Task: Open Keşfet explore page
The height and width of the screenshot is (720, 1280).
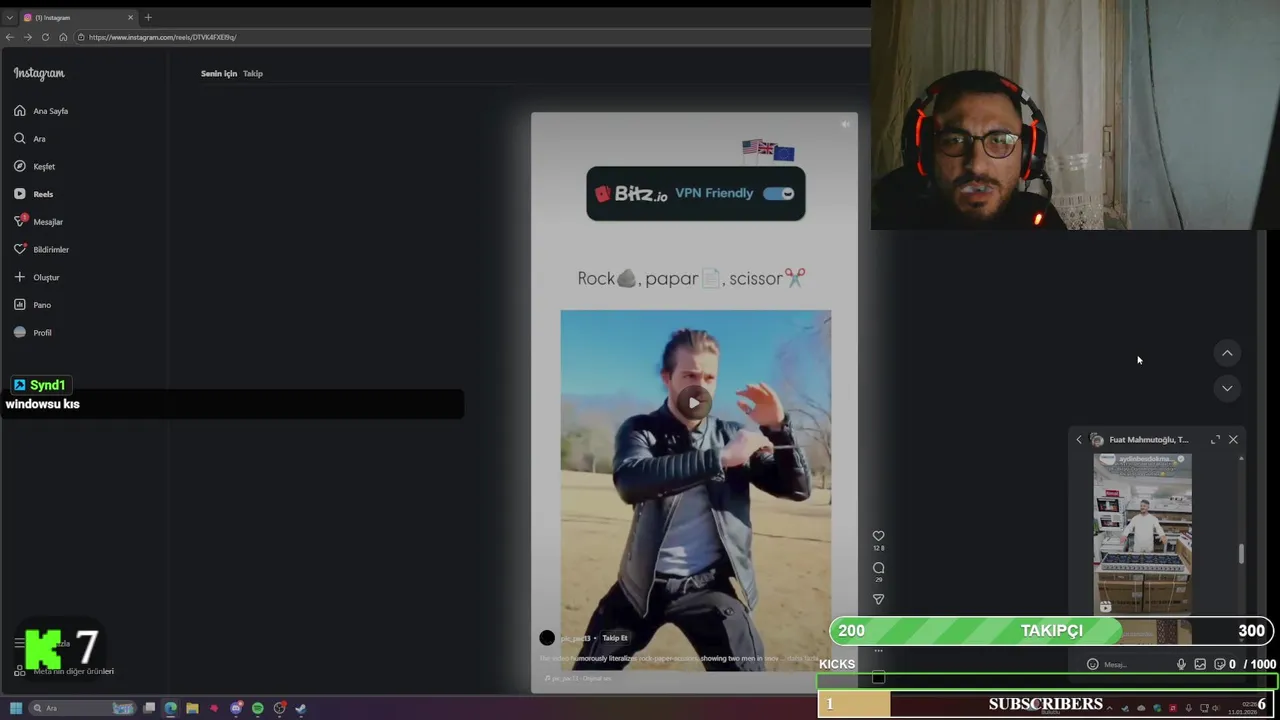Action: pos(35,167)
